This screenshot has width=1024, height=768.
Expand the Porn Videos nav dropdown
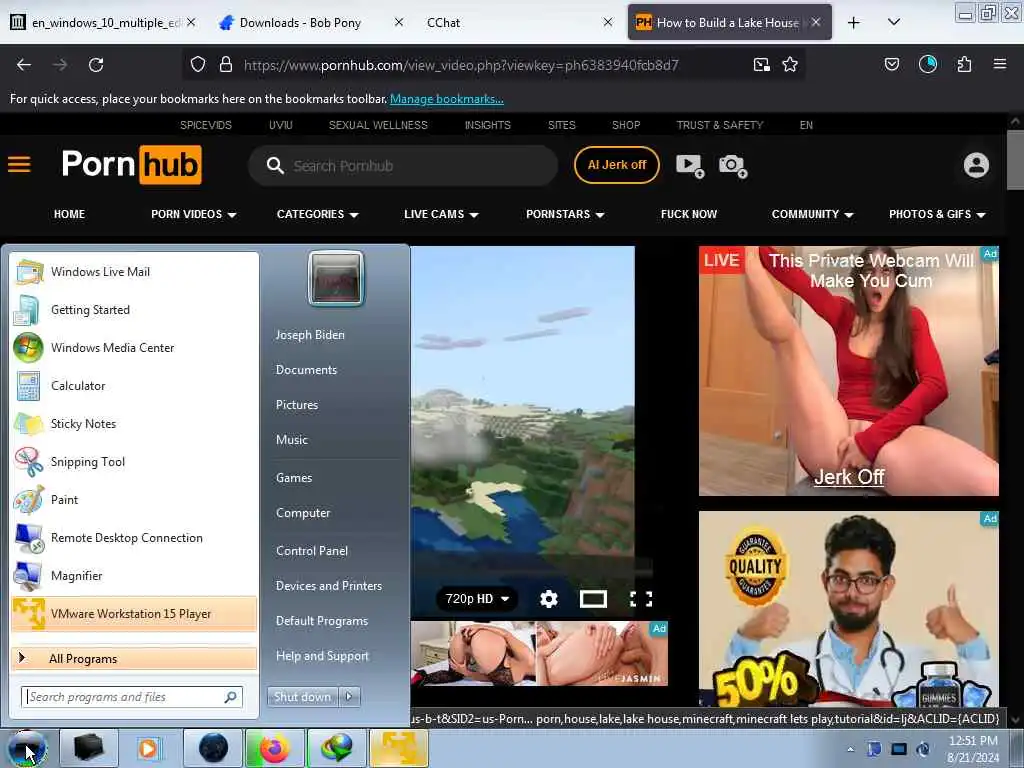click(194, 214)
